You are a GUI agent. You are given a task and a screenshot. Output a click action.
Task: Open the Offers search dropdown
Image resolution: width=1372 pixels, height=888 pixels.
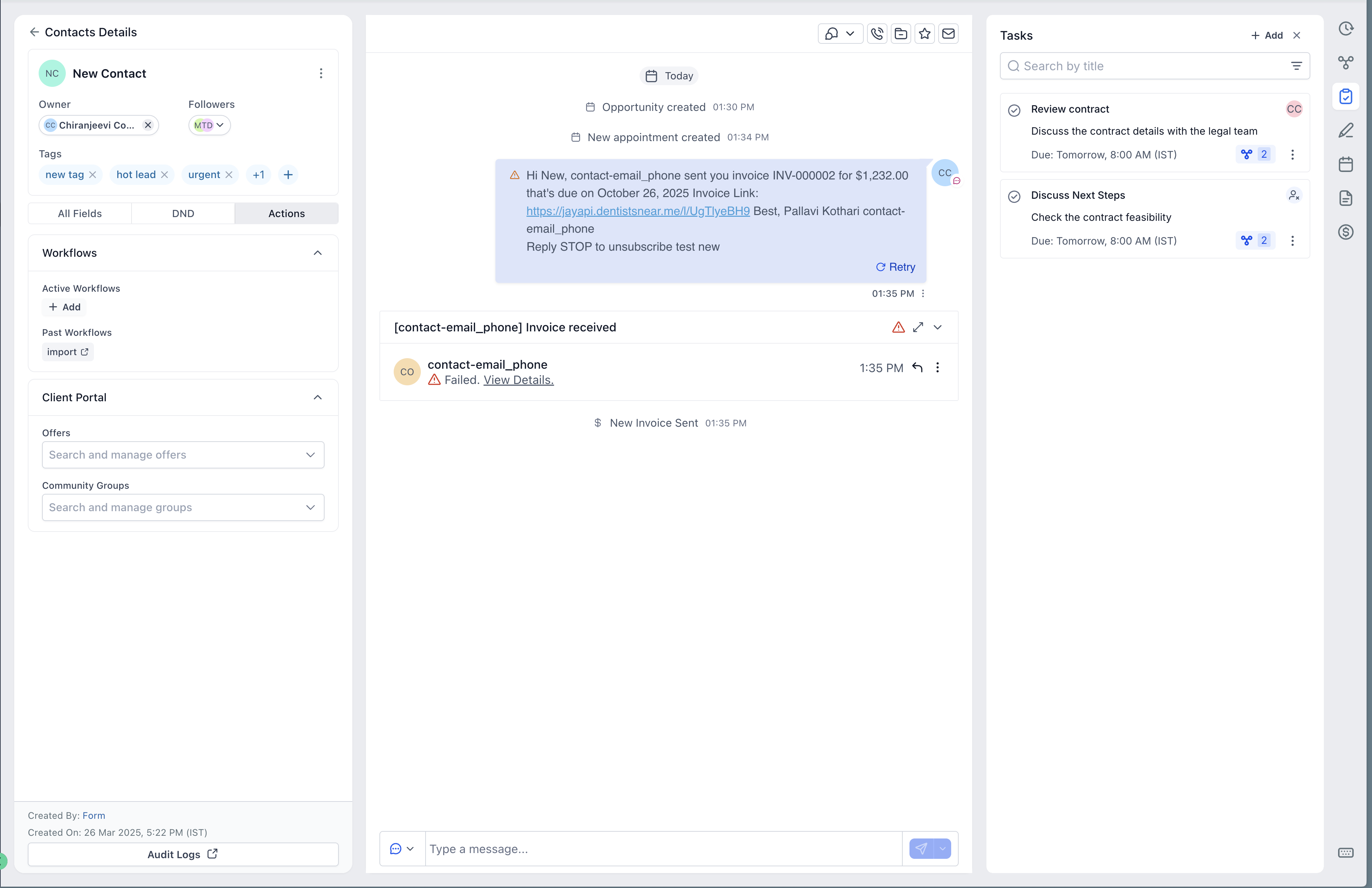[183, 455]
